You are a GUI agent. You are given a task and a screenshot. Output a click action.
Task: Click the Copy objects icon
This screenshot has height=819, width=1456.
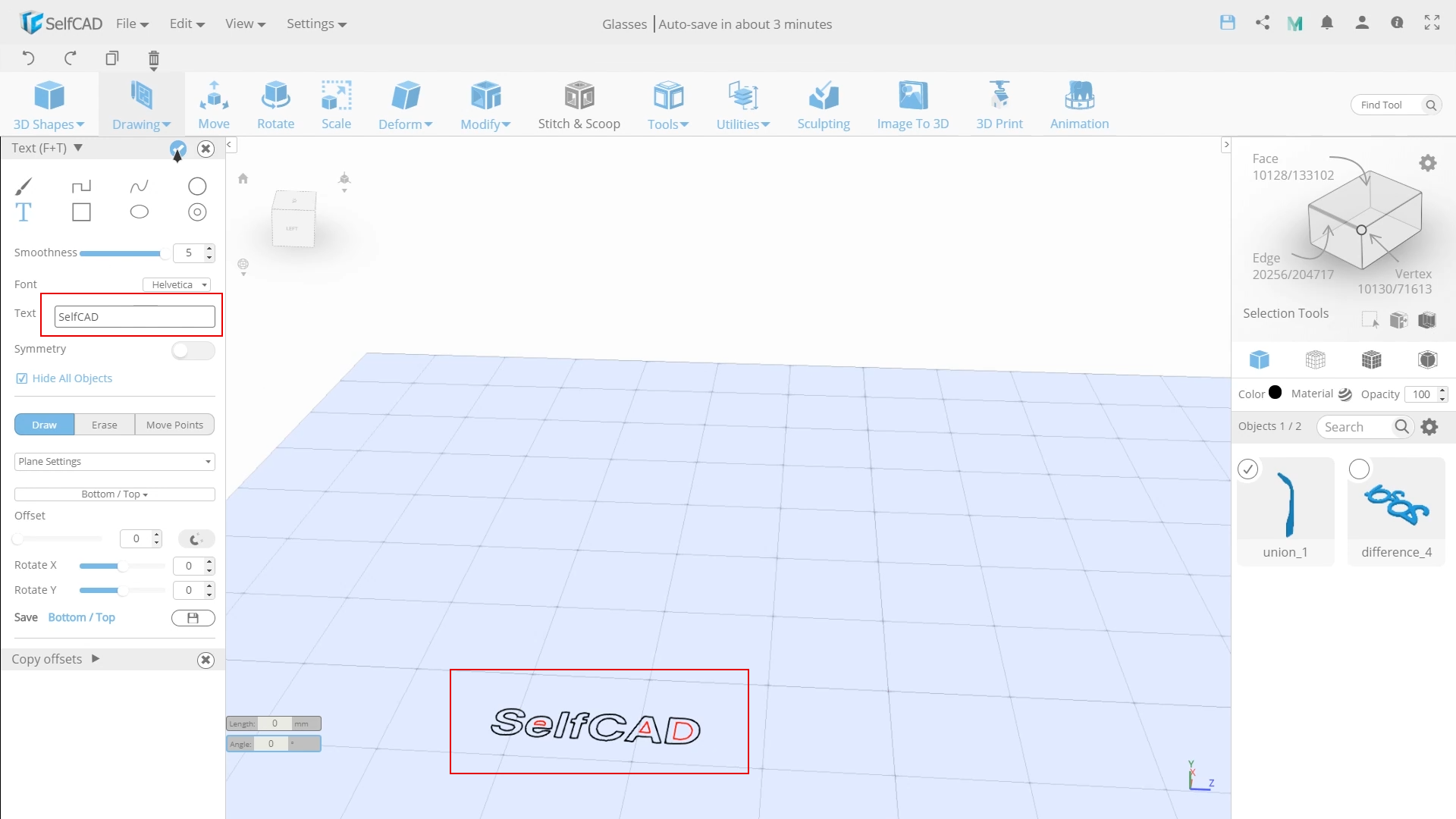pyautogui.click(x=112, y=58)
